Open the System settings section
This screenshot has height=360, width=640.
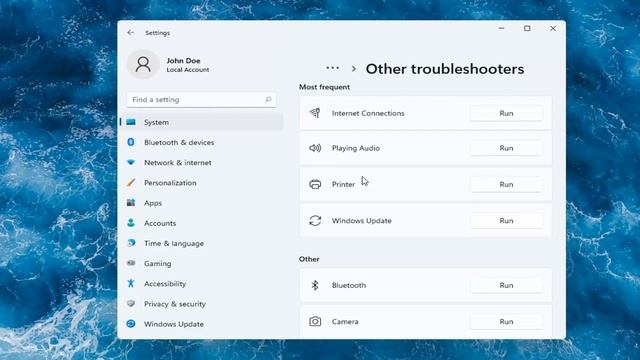pos(201,122)
